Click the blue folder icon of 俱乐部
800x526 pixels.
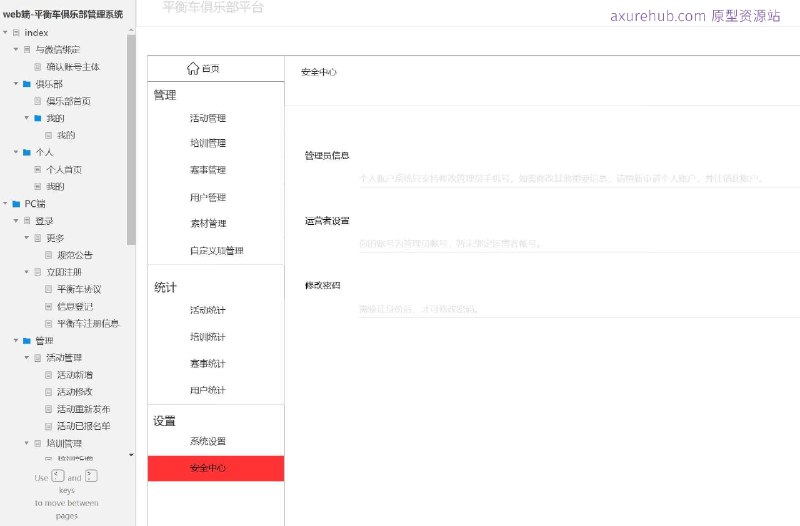(27, 84)
